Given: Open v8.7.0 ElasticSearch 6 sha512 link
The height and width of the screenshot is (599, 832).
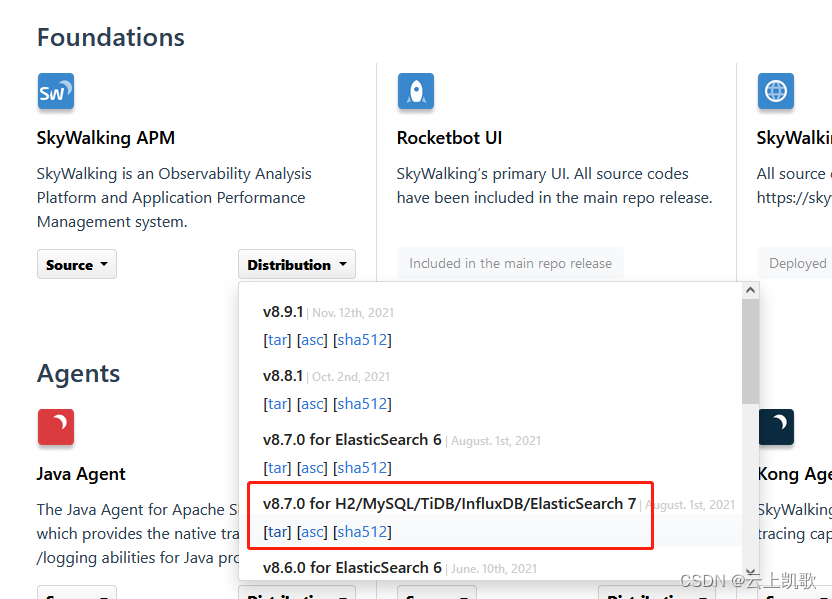Looking at the screenshot, I should [x=362, y=468].
